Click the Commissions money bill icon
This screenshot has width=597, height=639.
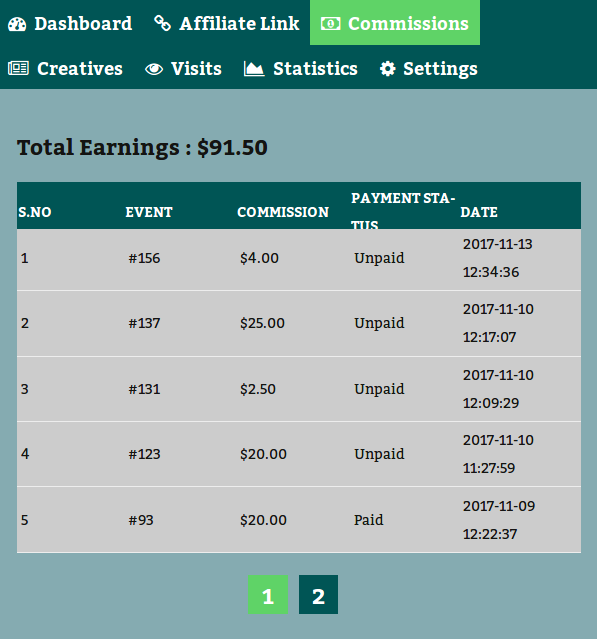click(x=330, y=24)
